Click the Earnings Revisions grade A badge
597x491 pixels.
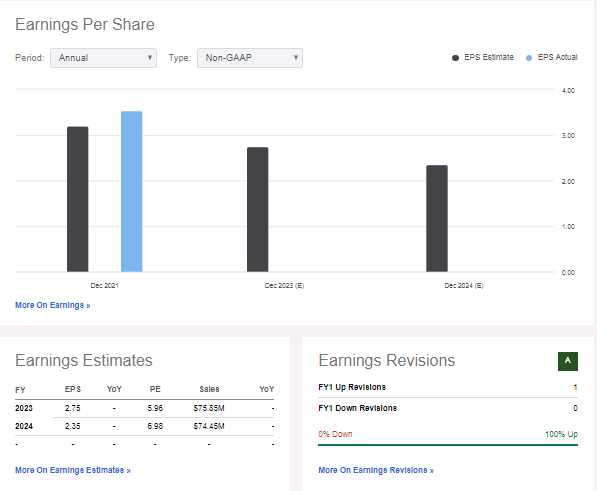[x=568, y=361]
